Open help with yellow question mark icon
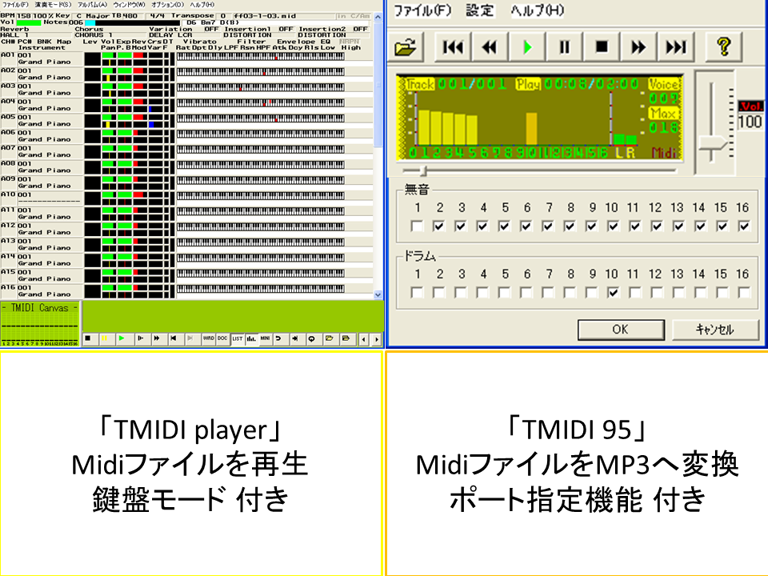Image resolution: width=768 pixels, height=576 pixels. pos(724,47)
